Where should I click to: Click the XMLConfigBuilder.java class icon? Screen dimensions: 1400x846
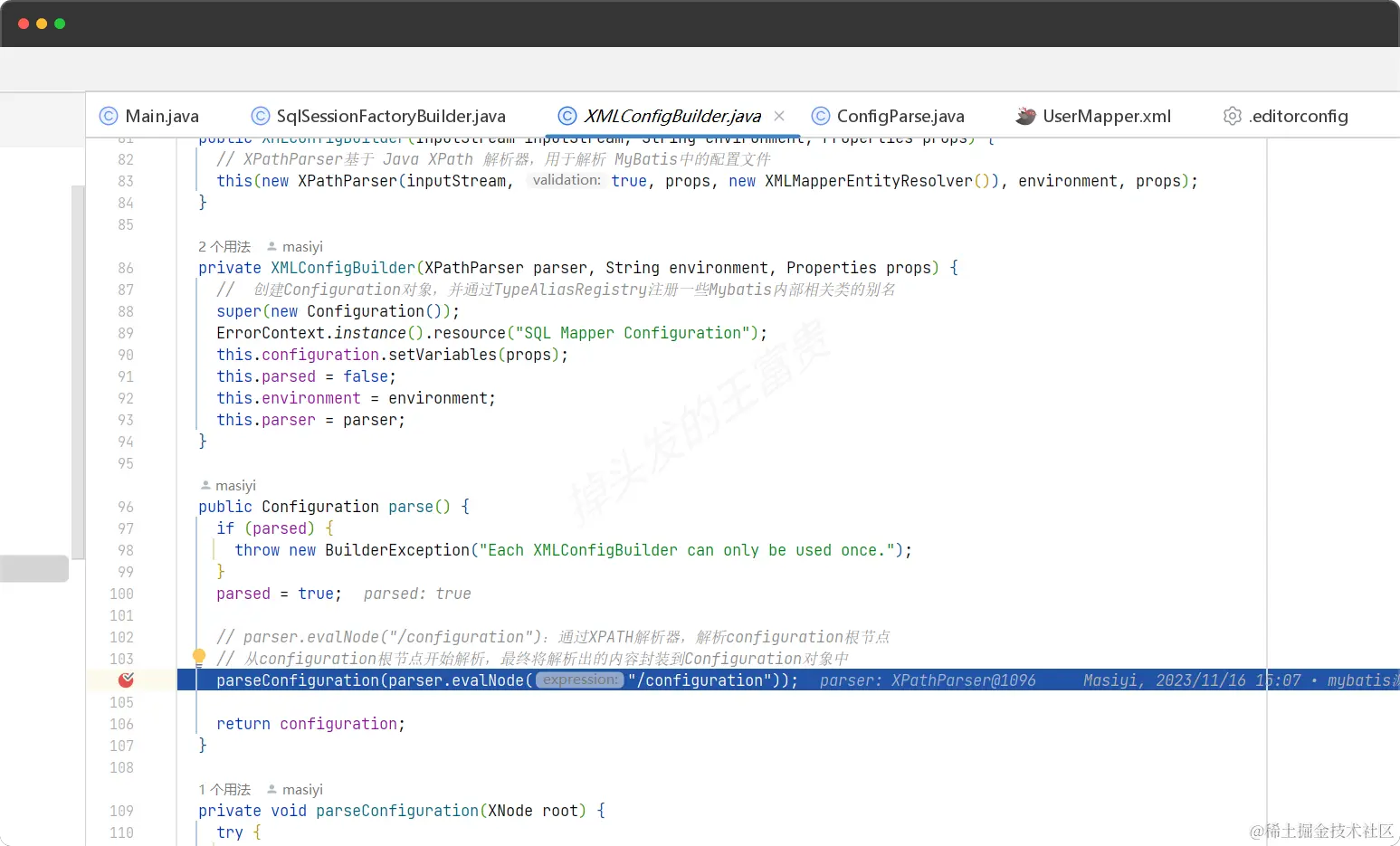coord(567,116)
